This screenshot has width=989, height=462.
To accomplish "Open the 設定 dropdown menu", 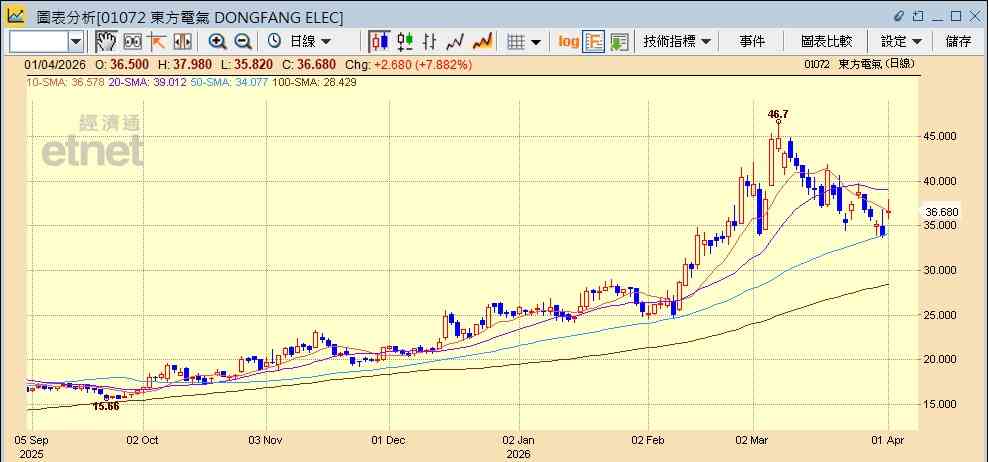I will 901,42.
